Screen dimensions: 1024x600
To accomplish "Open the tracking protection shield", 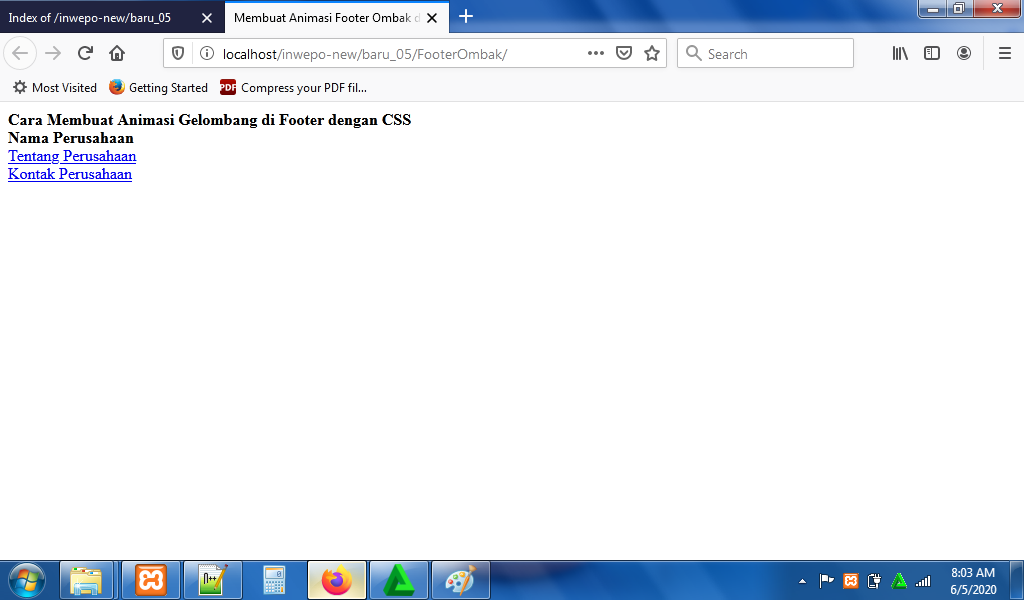I will pos(178,54).
